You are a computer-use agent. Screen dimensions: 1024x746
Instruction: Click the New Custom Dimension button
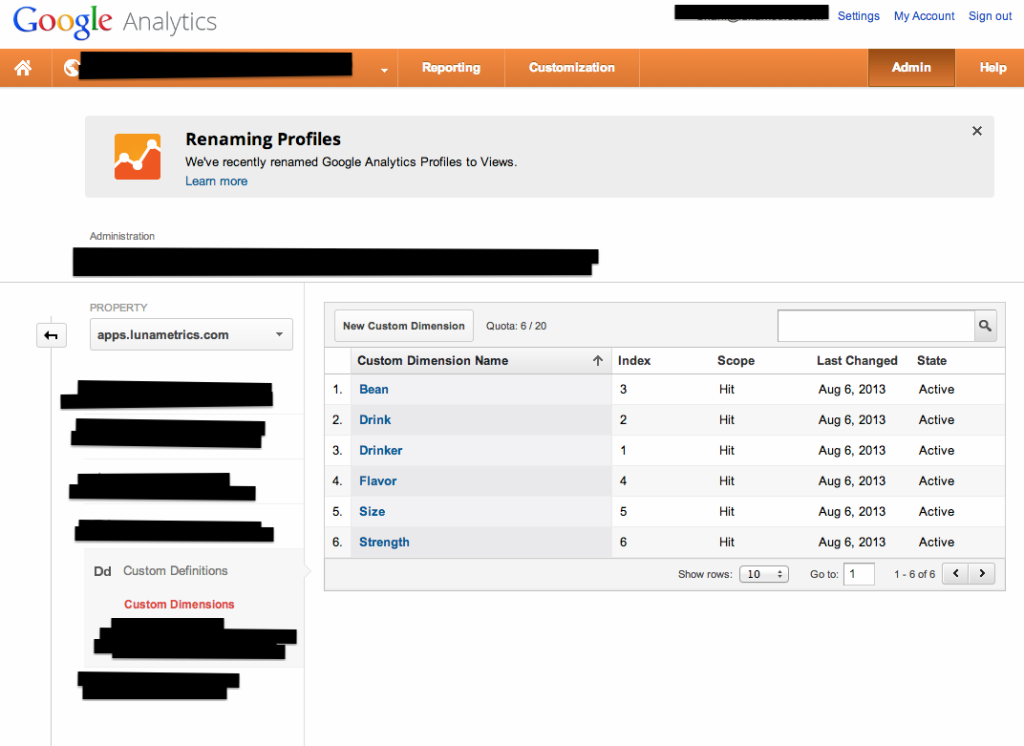tap(404, 326)
